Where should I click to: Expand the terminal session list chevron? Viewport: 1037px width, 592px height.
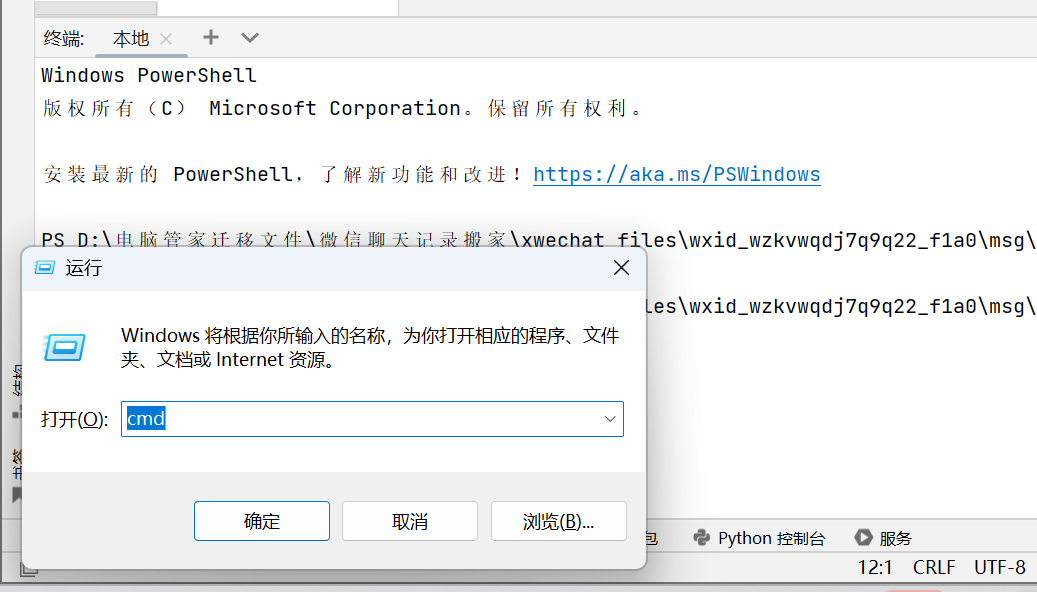click(x=248, y=38)
